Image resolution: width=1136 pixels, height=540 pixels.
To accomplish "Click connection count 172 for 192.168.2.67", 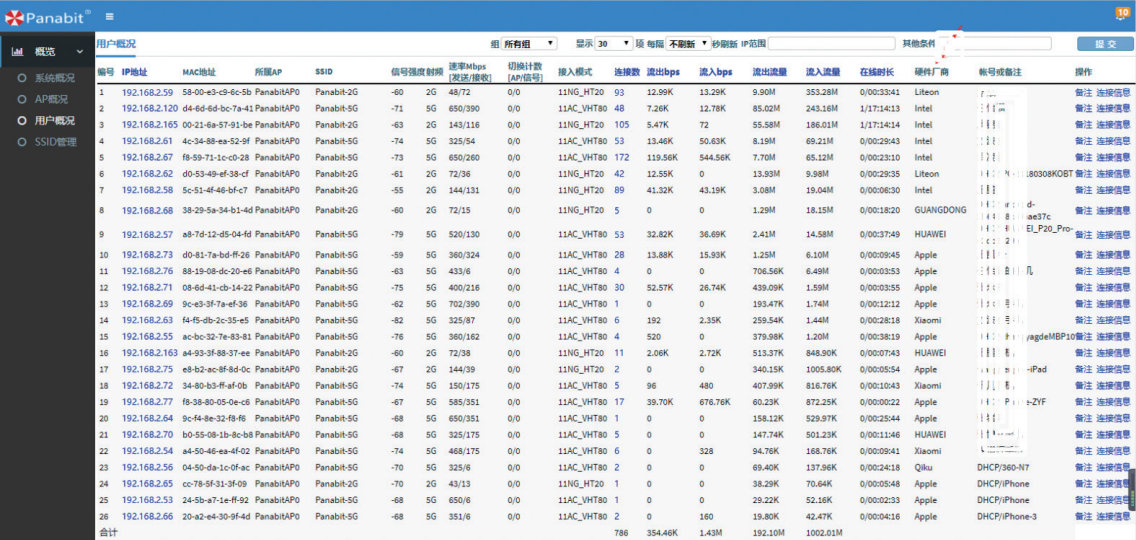I will 622,157.
